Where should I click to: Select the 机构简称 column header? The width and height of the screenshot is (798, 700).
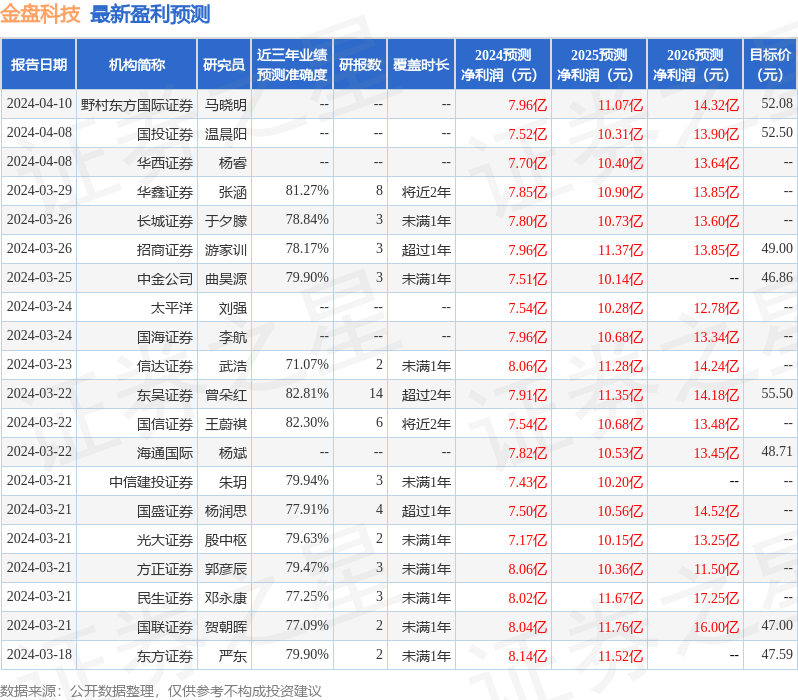tap(136, 65)
